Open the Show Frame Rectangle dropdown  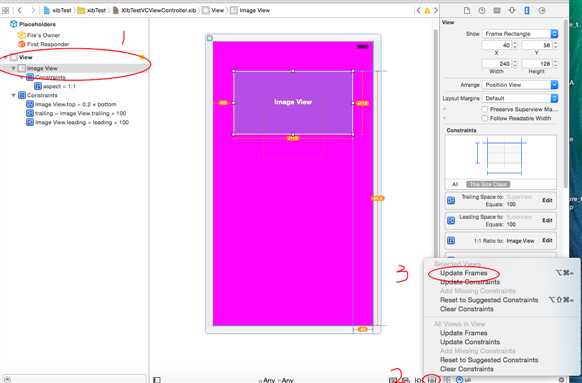[520, 34]
